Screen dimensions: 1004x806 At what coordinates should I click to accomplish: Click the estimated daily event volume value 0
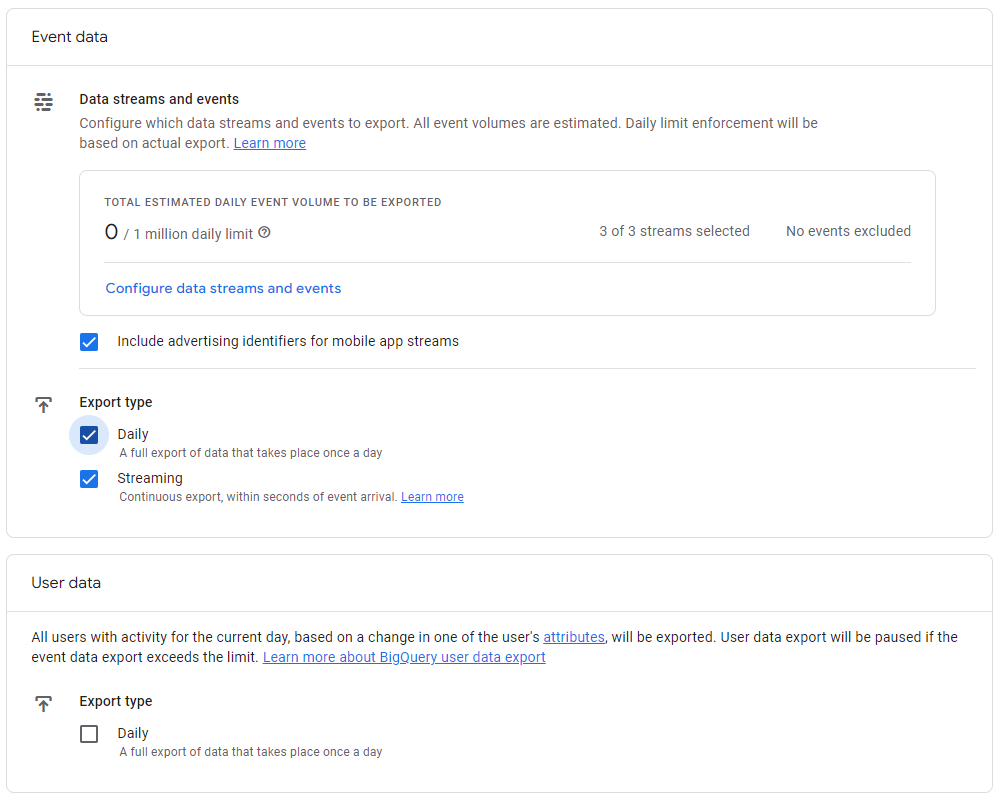click(111, 232)
